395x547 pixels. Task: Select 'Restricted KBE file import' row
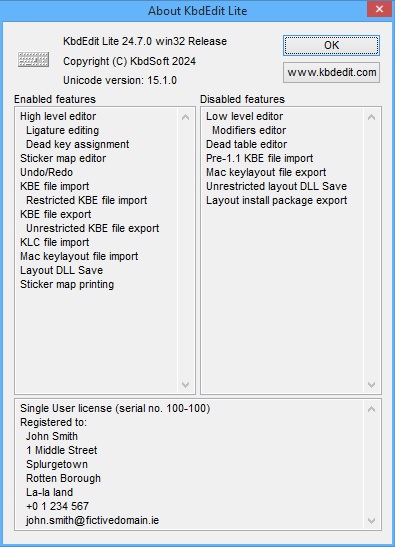[87, 200]
